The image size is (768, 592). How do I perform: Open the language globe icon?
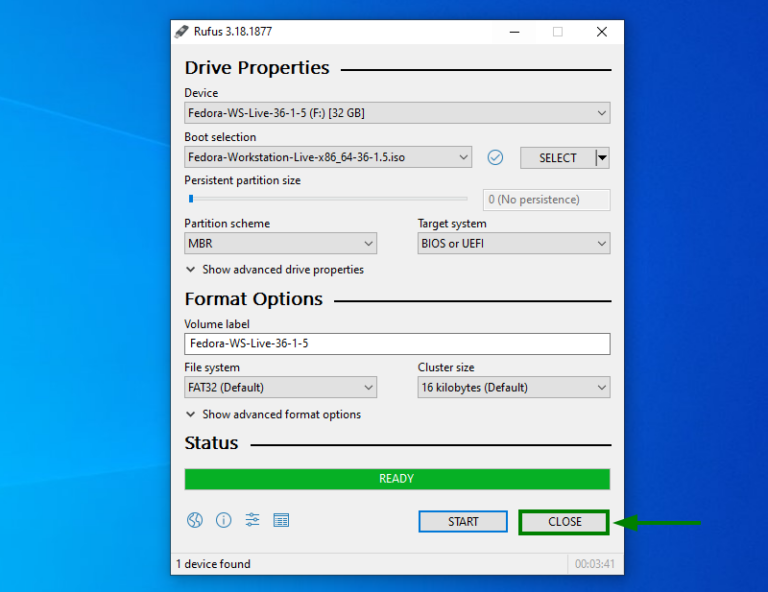[x=195, y=520]
